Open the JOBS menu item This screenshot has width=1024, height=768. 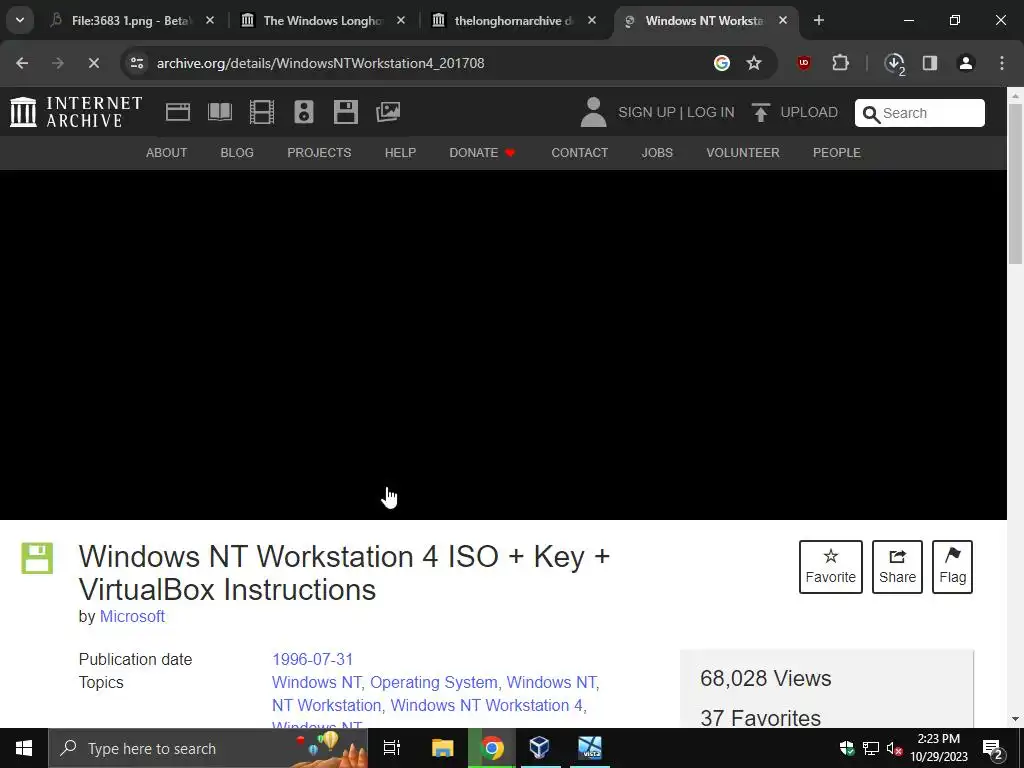(x=657, y=153)
